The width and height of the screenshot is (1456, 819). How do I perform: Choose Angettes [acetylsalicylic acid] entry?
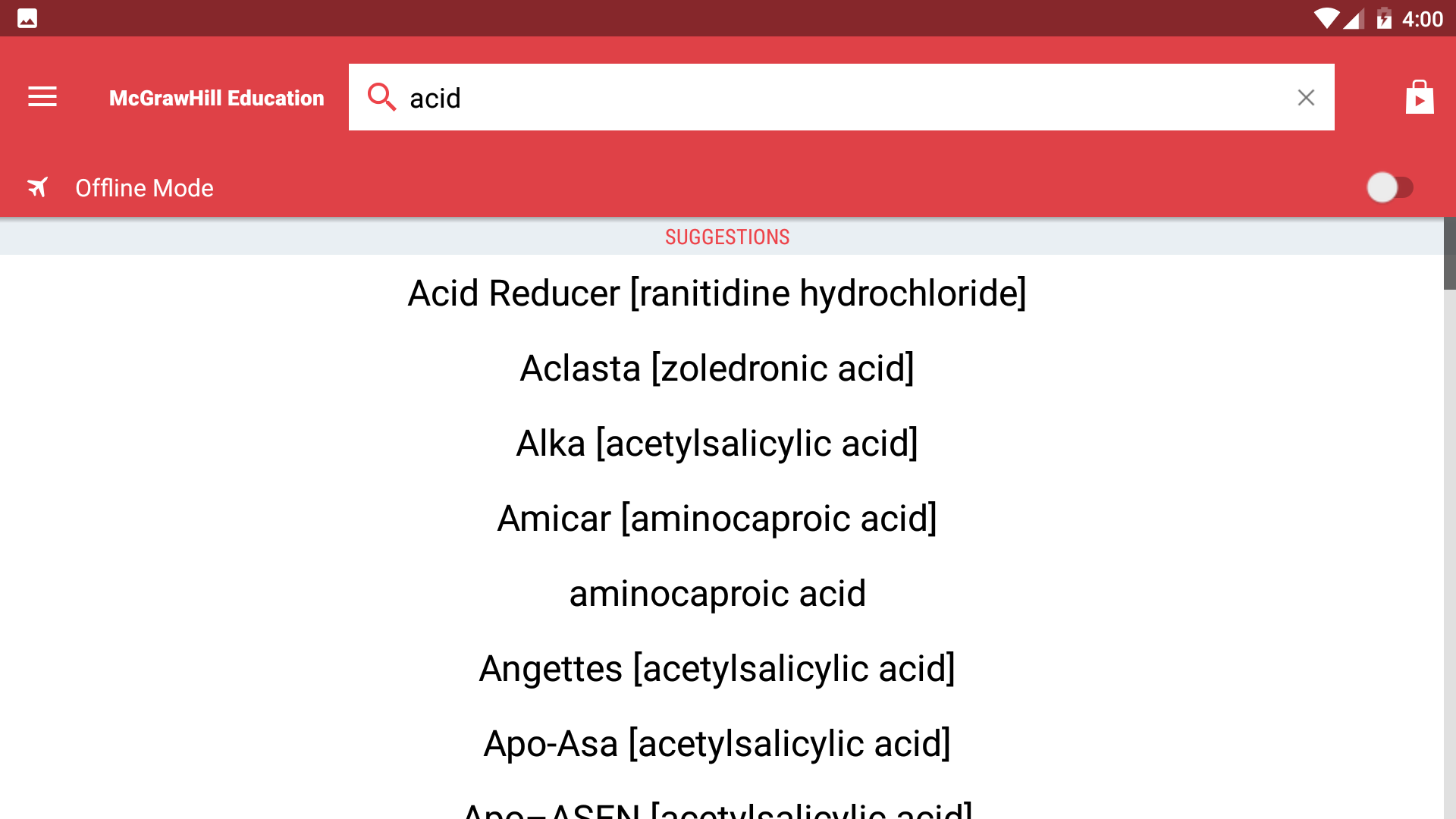tap(717, 668)
